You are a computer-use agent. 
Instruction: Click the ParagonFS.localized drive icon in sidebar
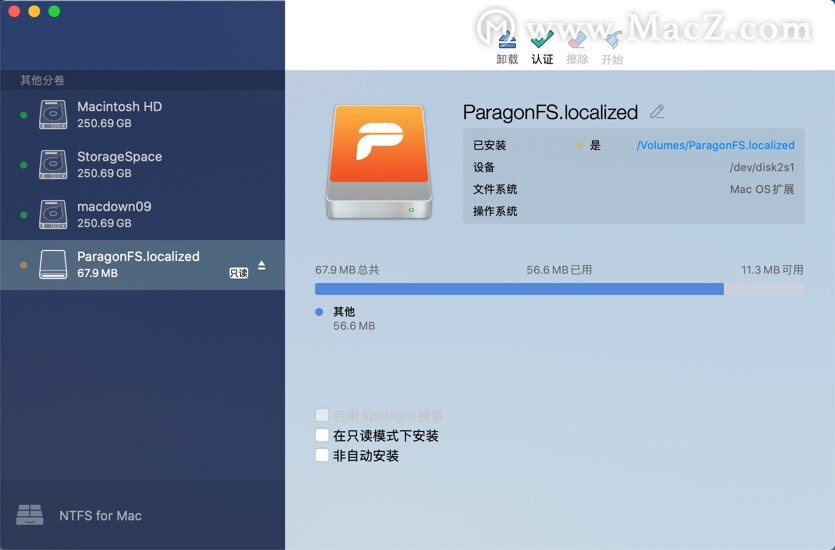tap(53, 265)
